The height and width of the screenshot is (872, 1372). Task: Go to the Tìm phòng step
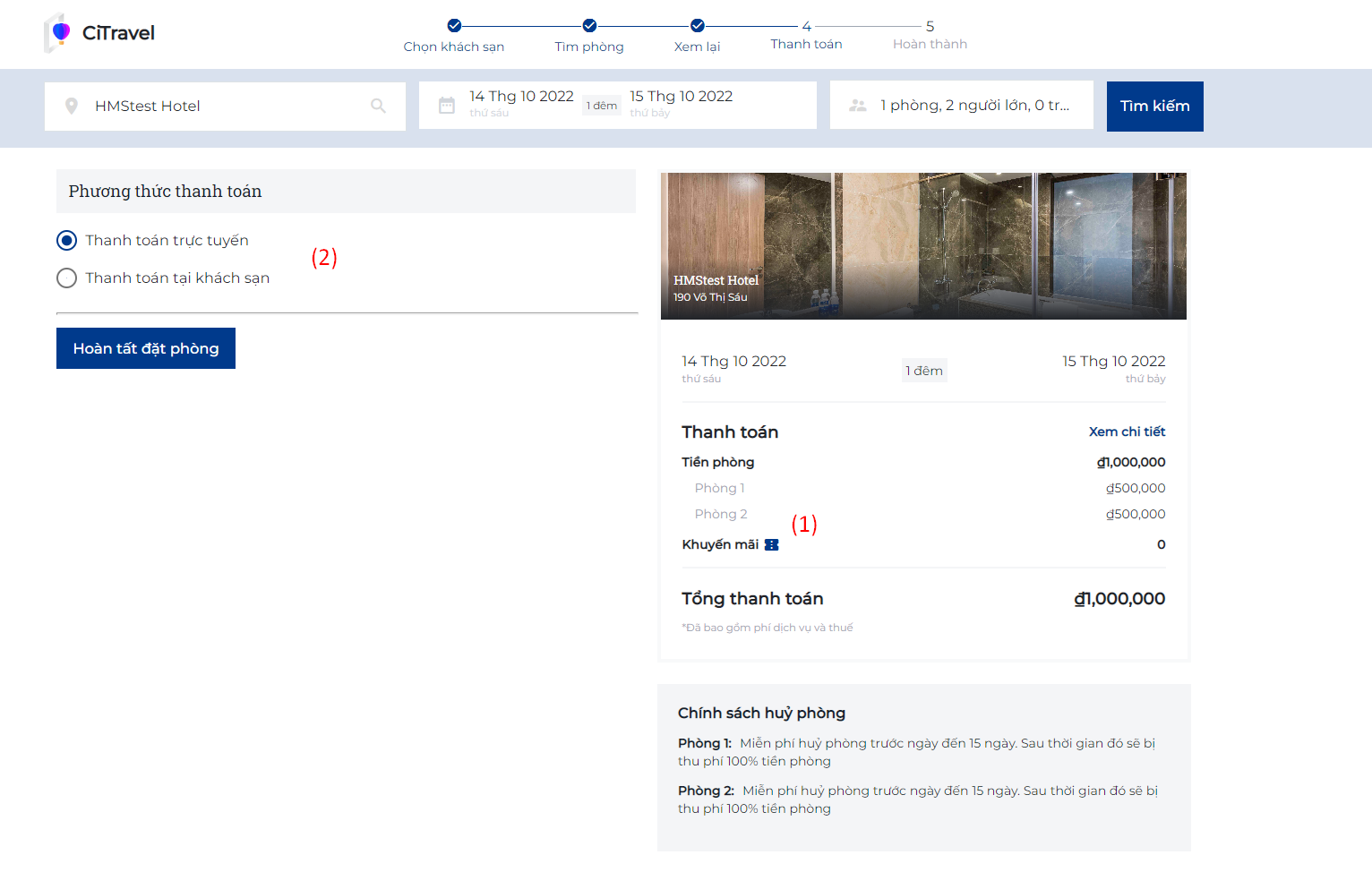click(x=589, y=47)
